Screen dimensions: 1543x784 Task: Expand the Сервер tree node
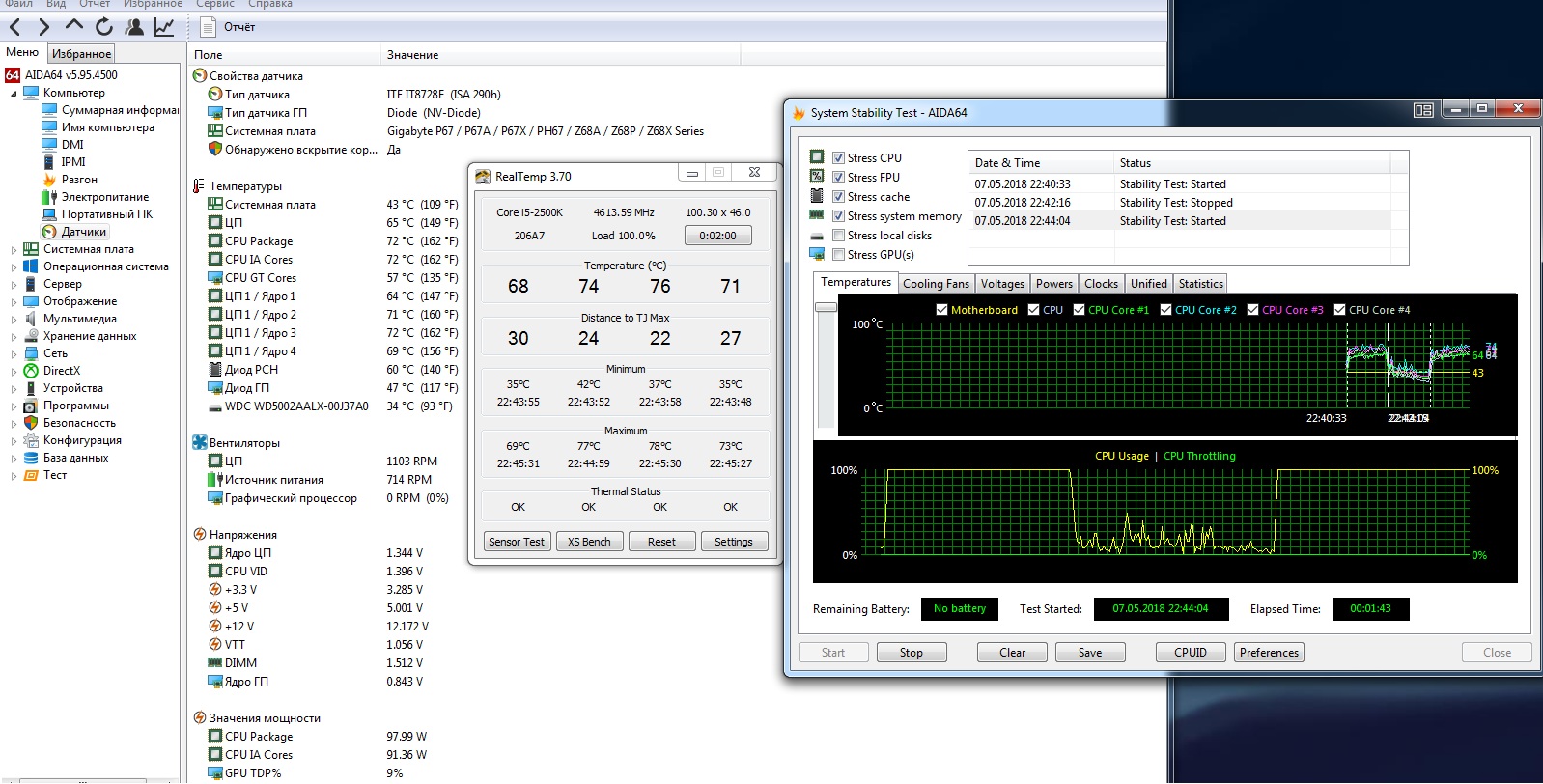pos(14,284)
